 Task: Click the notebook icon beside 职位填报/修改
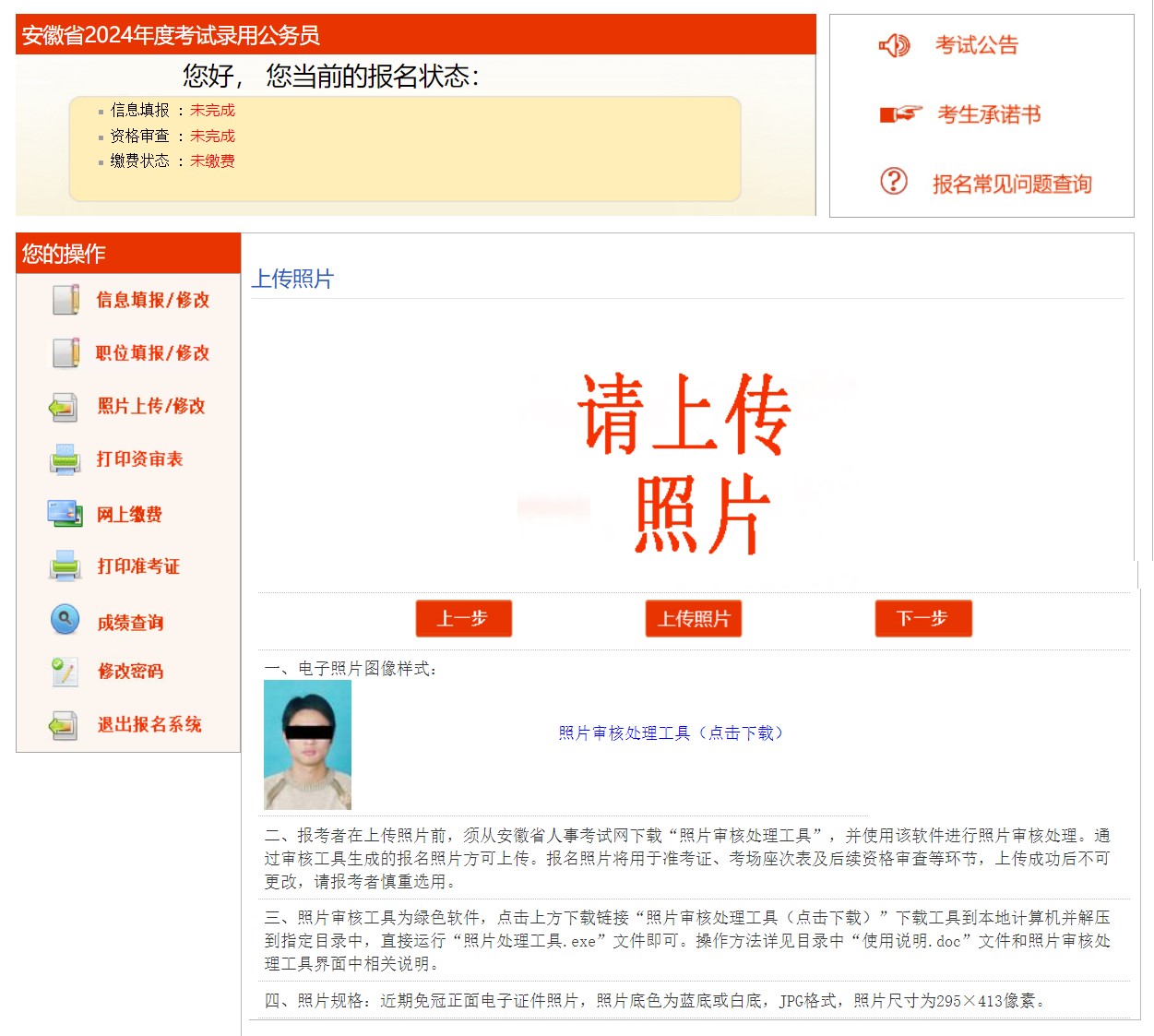[x=65, y=352]
